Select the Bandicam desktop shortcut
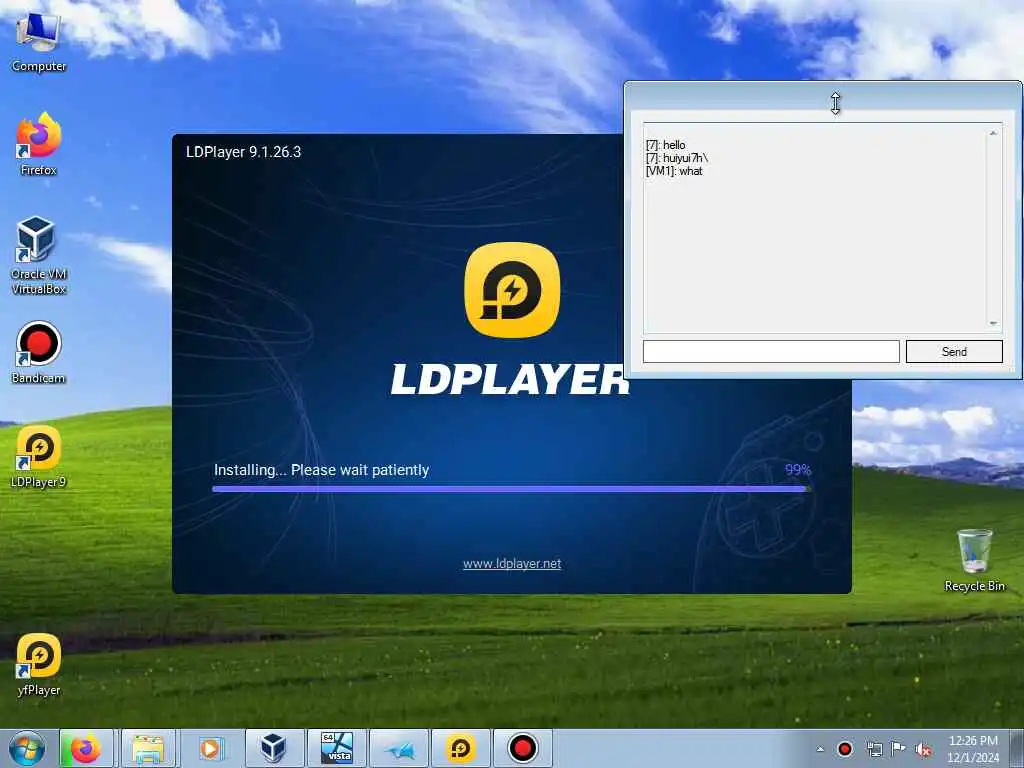Viewport: 1024px width, 768px height. coord(39,353)
